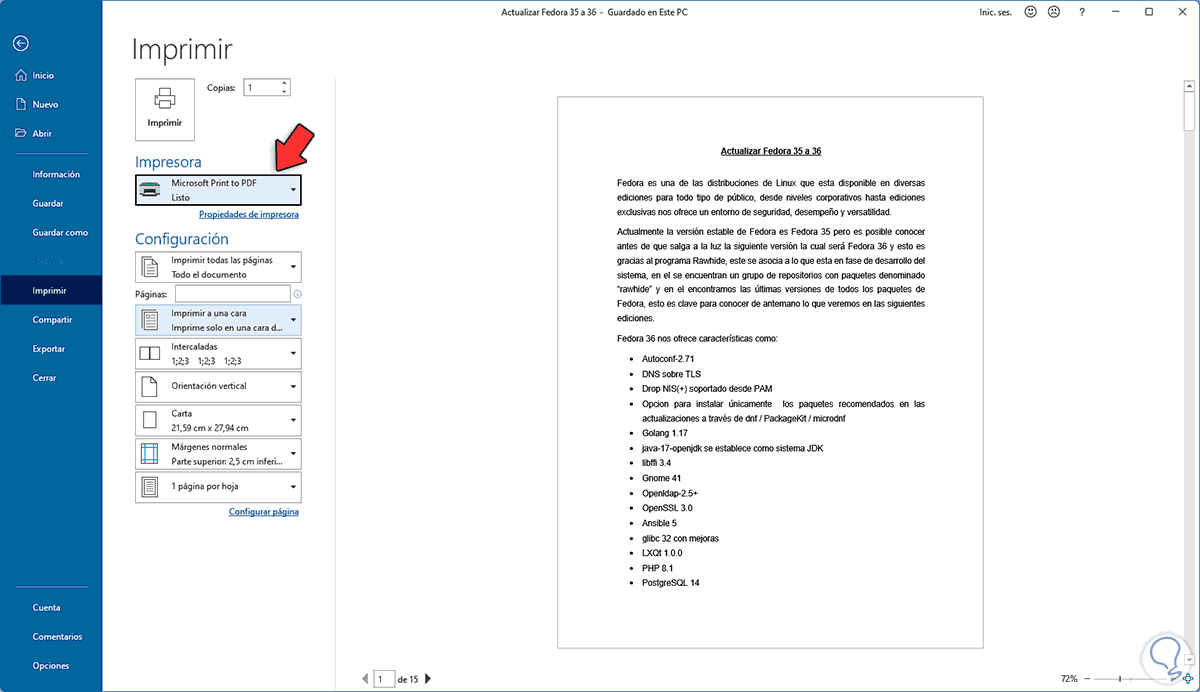Viewport: 1200px width, 692px height.
Task: Click the sad feedback face icon
Action: click(x=1054, y=12)
